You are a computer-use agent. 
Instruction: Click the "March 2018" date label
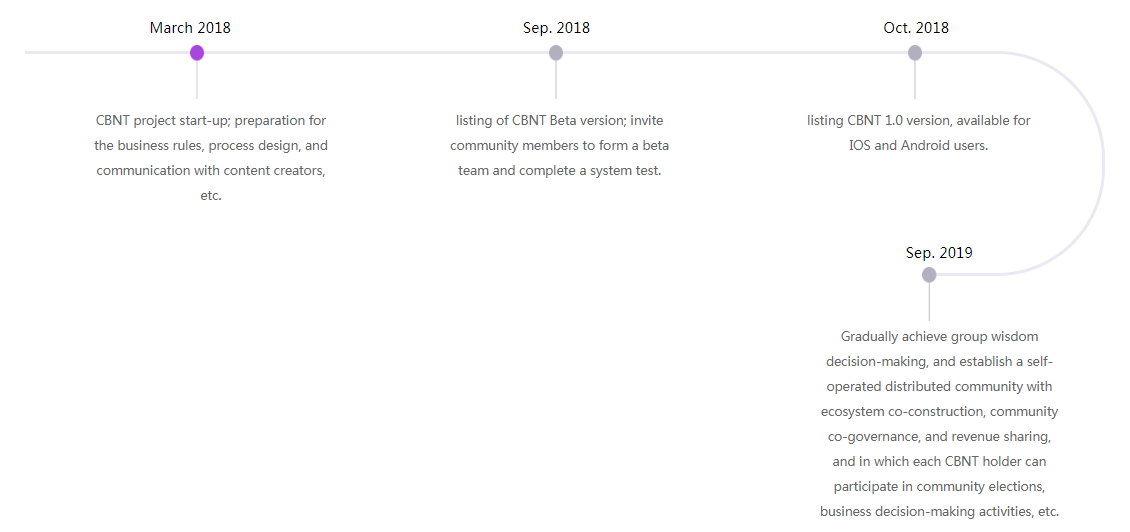190,28
